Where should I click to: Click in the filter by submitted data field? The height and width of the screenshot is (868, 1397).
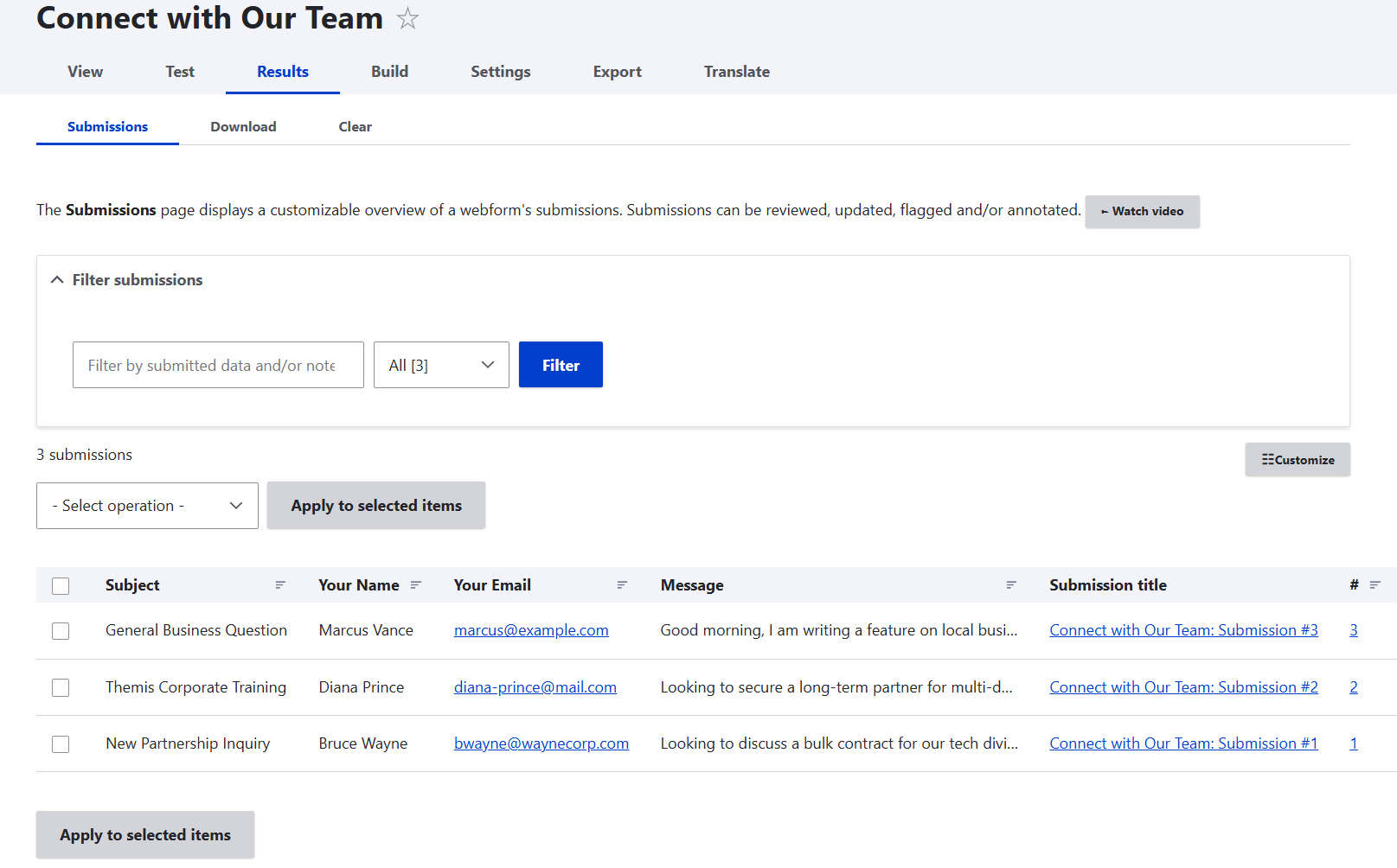218,365
